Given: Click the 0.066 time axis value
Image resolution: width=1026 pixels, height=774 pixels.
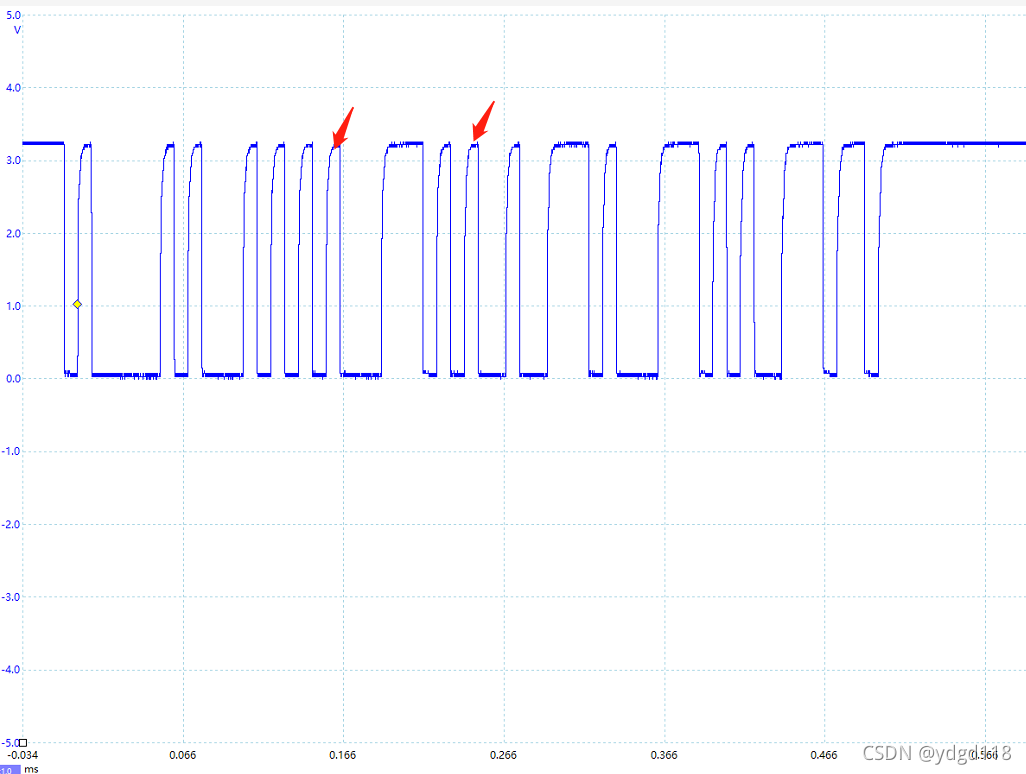Looking at the screenshot, I should click(x=183, y=755).
